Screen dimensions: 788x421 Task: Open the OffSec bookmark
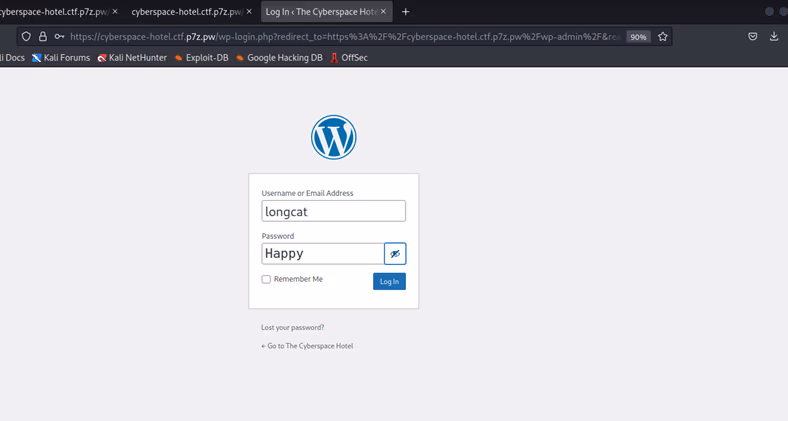point(349,58)
